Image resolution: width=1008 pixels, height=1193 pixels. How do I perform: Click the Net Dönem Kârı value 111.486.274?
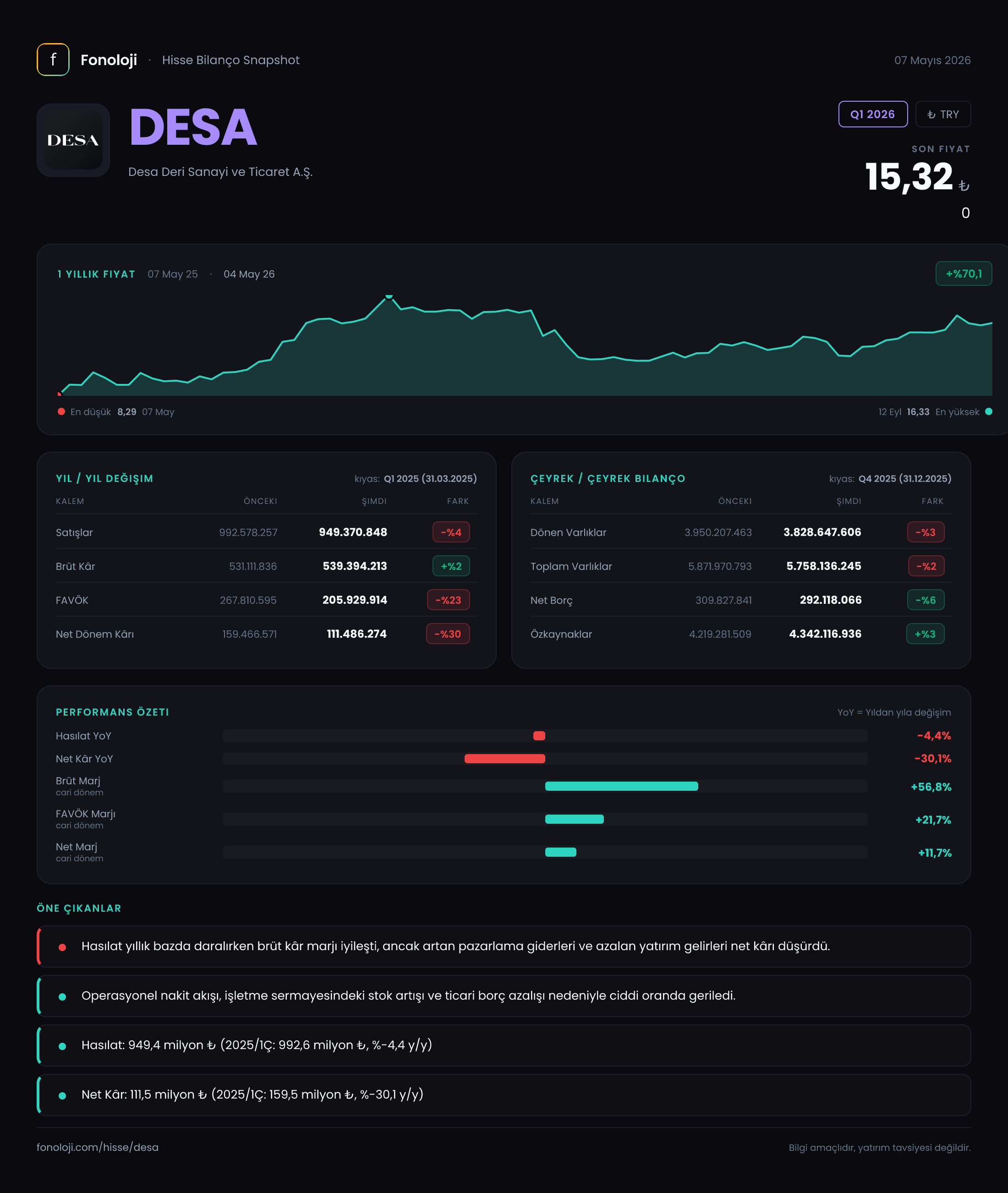pos(356,634)
